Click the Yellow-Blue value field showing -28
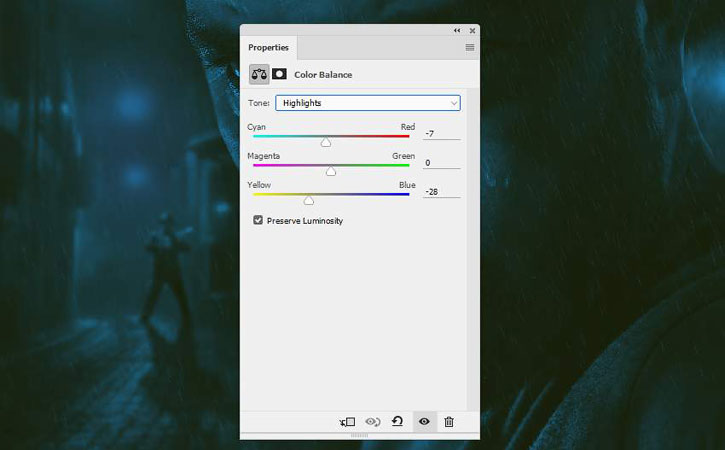 point(442,191)
